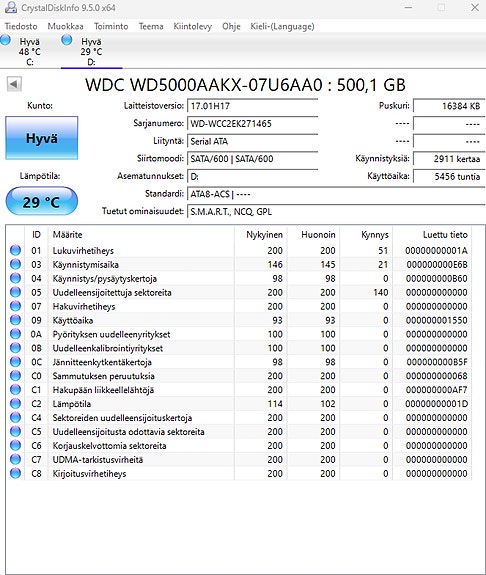Click the Tuetut ominaisuudet field
This screenshot has width=486, height=575.
click(336, 212)
